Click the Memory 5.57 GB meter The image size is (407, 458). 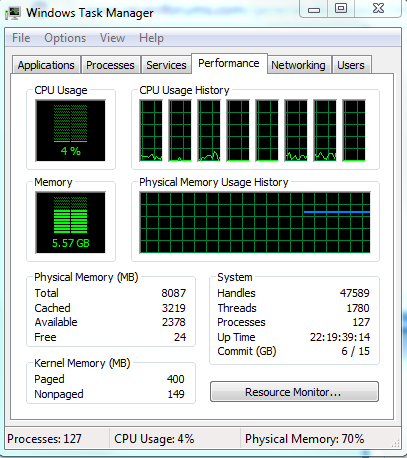tap(71, 222)
